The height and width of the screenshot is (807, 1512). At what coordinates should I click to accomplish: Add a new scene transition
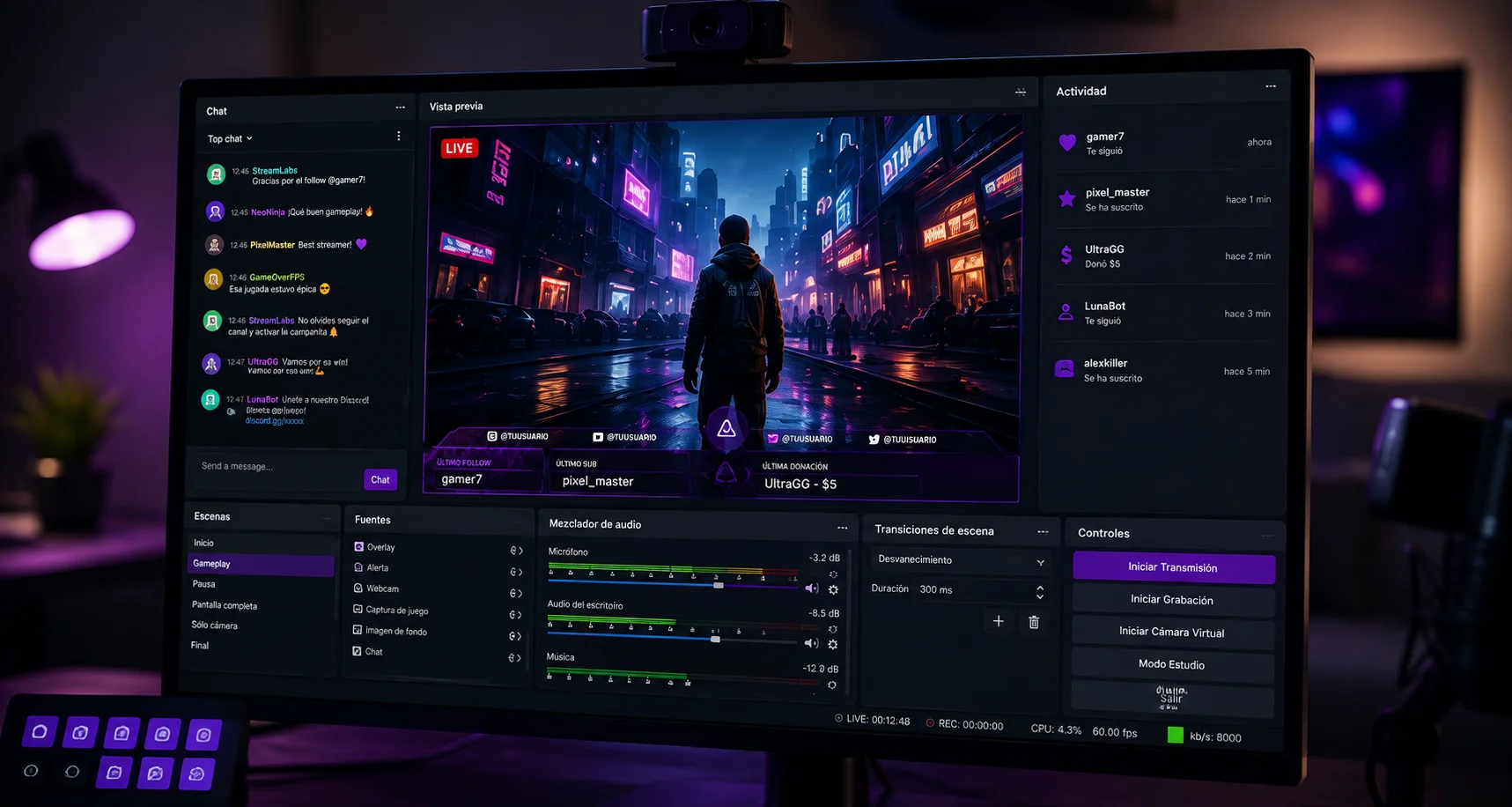998,621
